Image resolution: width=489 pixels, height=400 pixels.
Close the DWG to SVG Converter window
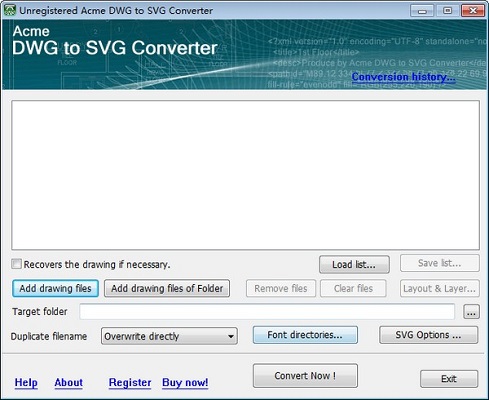coord(473,10)
